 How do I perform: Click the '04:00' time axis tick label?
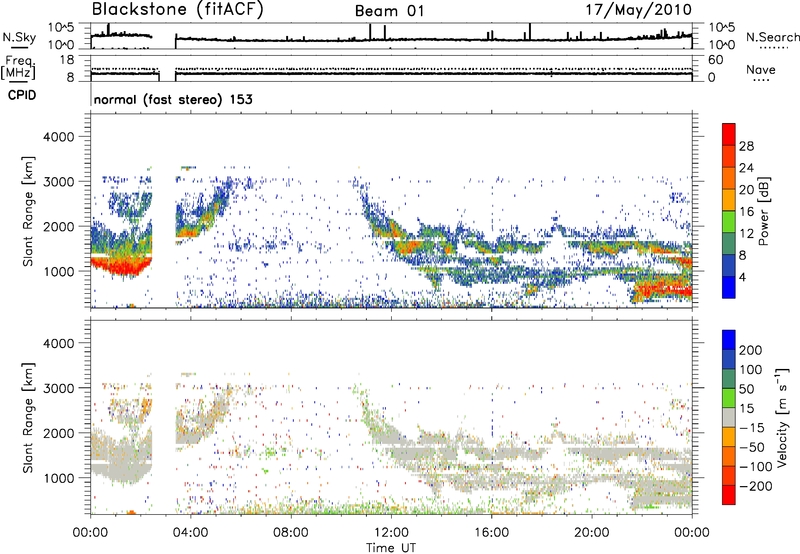point(191,533)
